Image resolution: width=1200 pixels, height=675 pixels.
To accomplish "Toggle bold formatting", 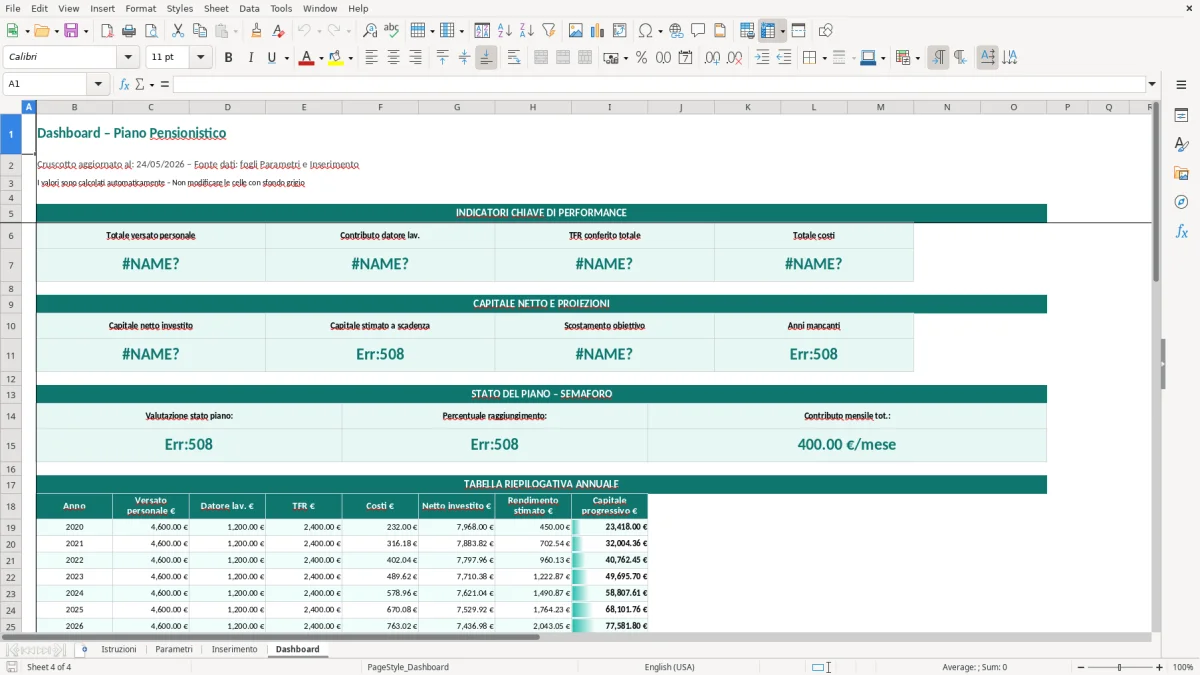I will point(229,58).
